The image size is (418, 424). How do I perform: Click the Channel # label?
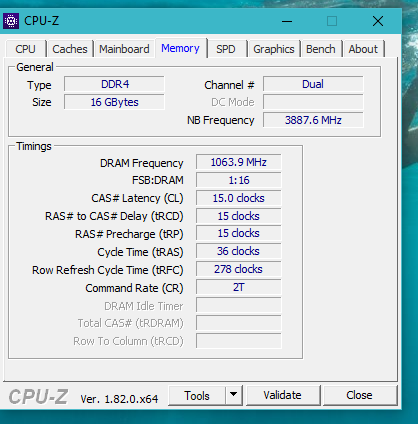[x=229, y=85]
